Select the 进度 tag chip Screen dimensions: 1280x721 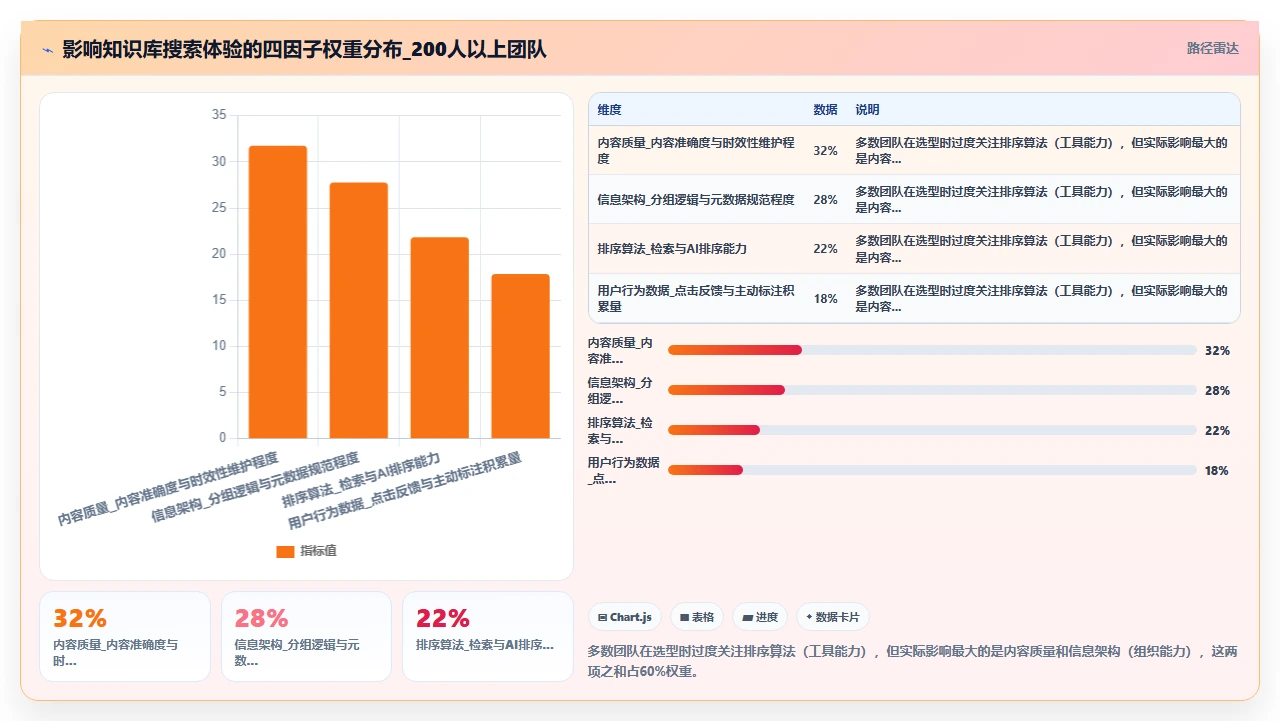[x=760, y=617]
